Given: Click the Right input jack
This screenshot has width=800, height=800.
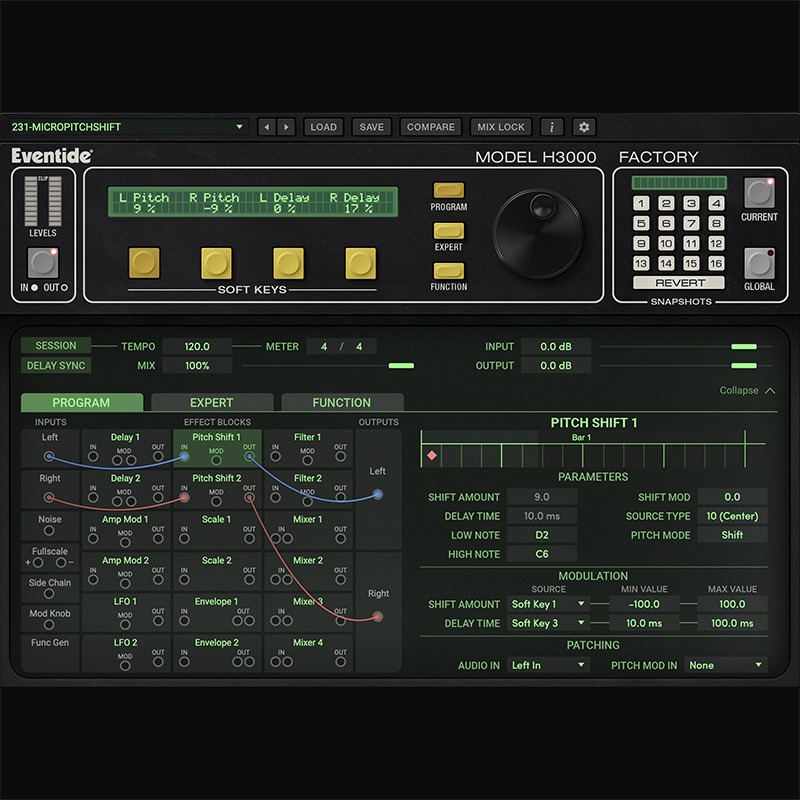Looking at the screenshot, I should click(49, 497).
